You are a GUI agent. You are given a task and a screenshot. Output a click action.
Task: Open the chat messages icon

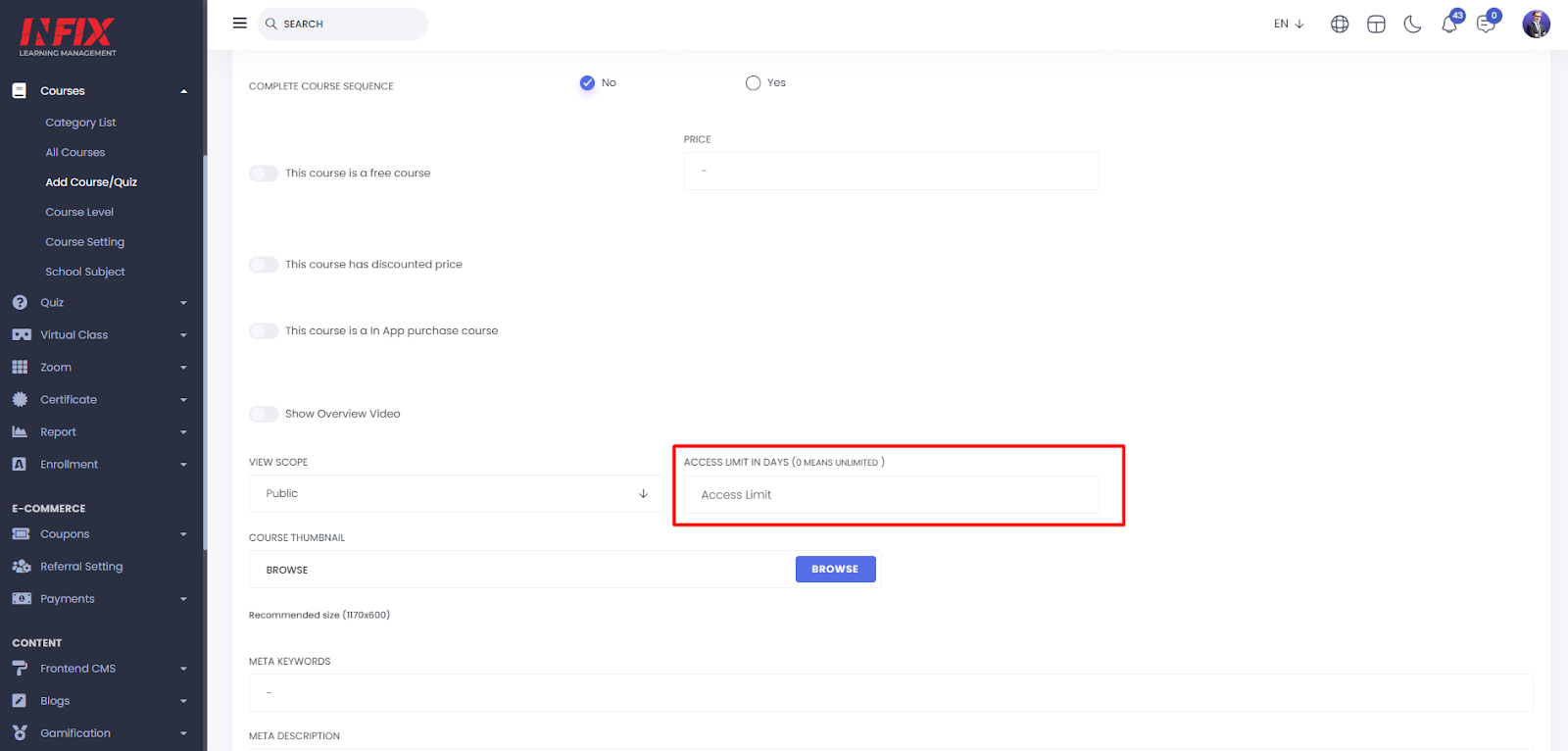tap(1486, 25)
